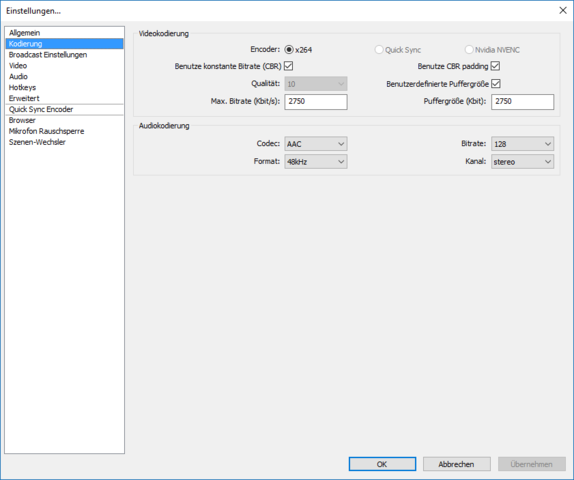Toggle Benutze CBR padding checkbox
Image resolution: width=574 pixels, height=480 pixels.
pyautogui.click(x=495, y=66)
